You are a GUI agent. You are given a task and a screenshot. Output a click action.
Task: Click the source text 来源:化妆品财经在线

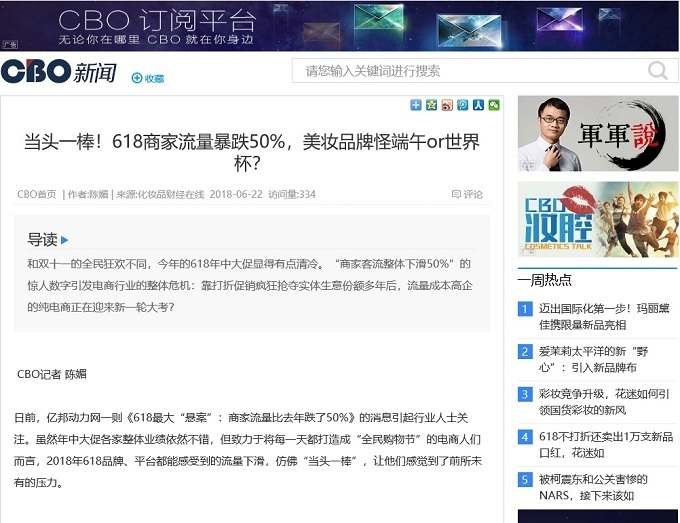pos(160,194)
